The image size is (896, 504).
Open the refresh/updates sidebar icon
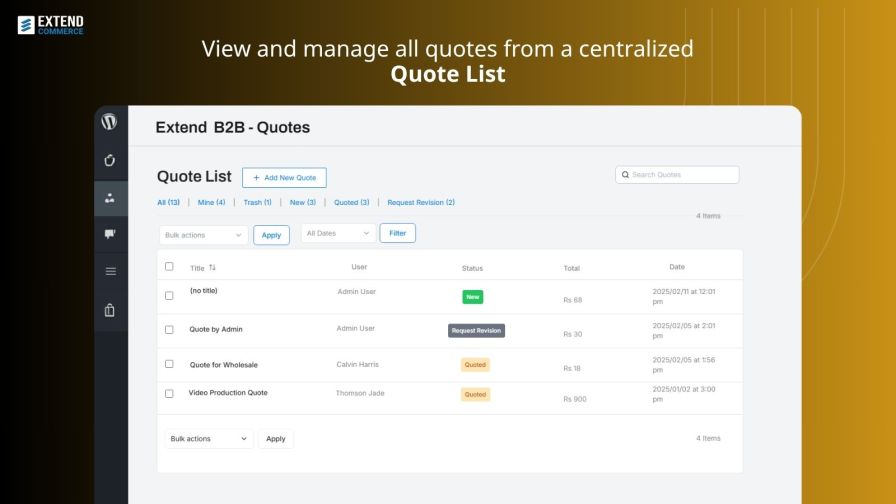(110, 161)
